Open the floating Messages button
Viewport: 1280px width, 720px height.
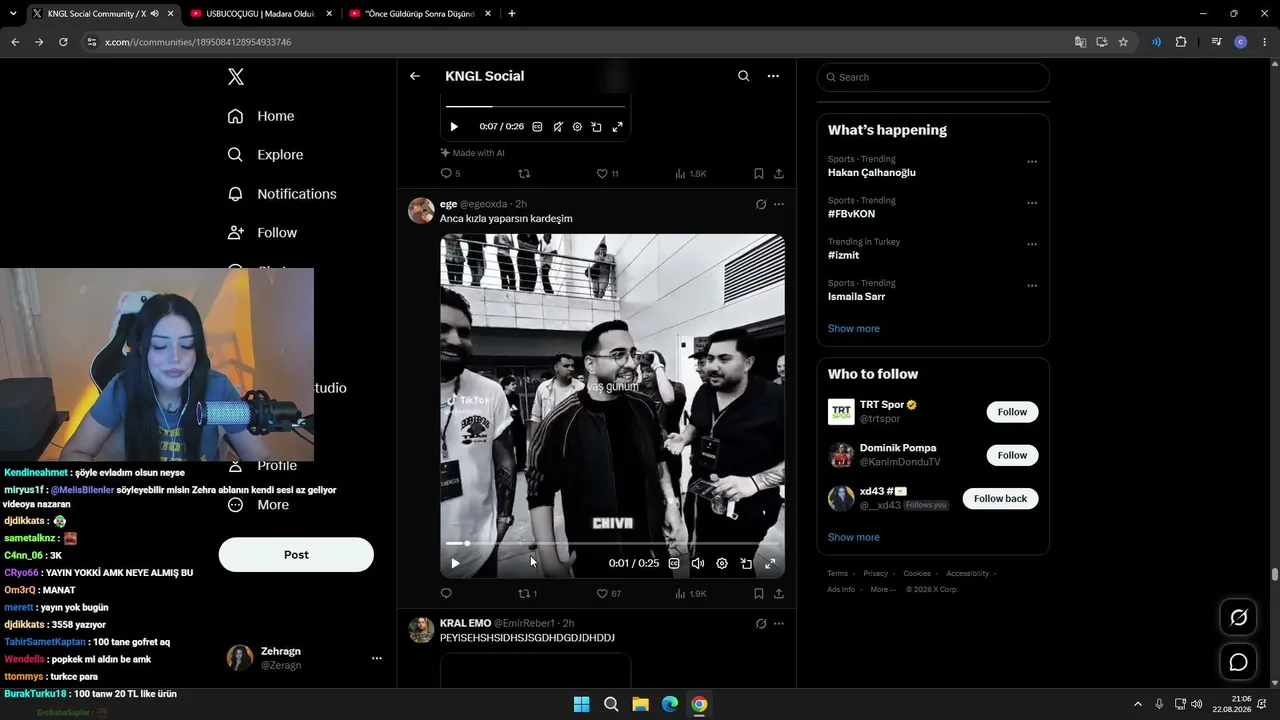pyautogui.click(x=1238, y=662)
